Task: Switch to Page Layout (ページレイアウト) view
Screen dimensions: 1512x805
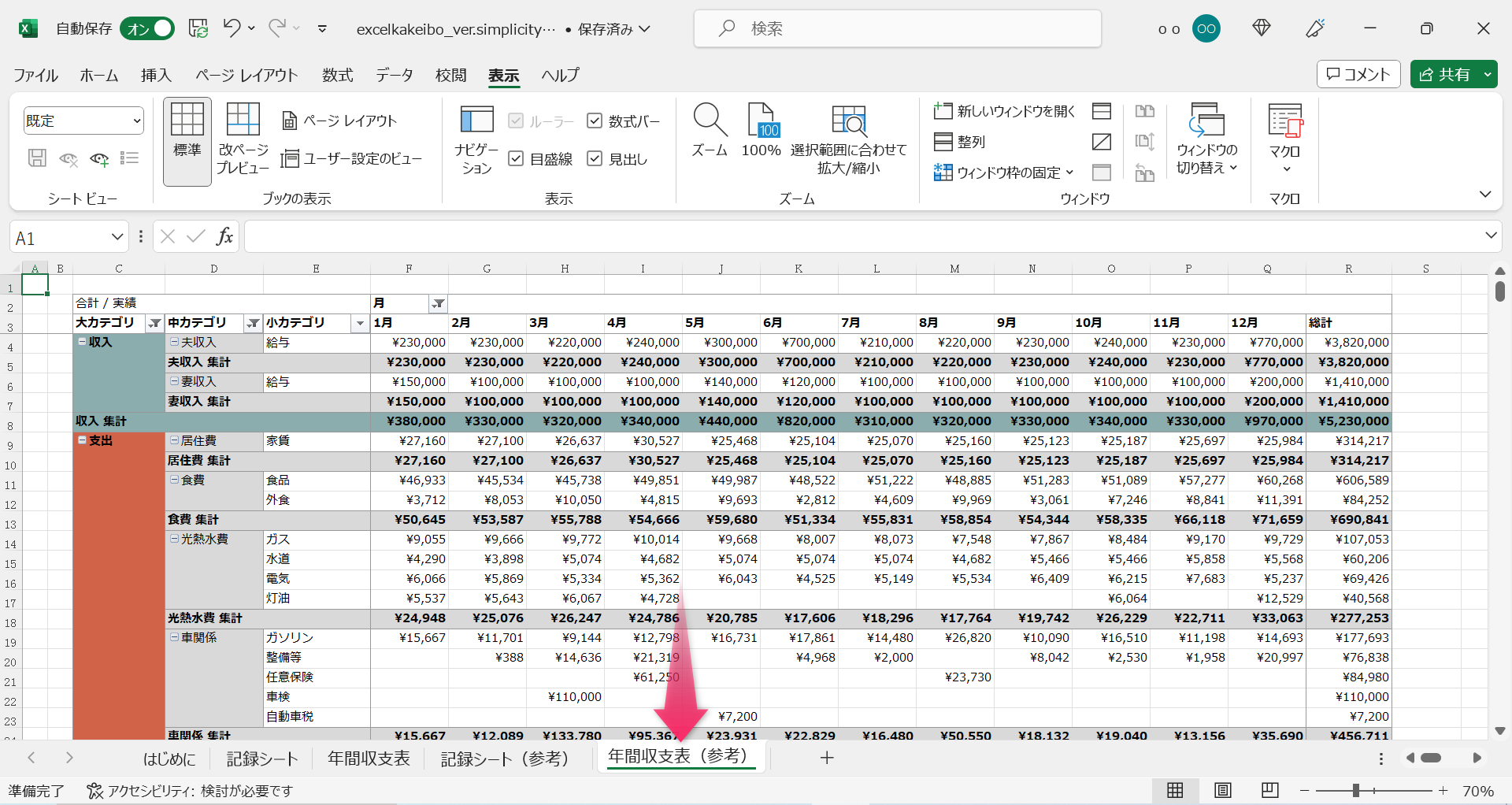Action: point(339,121)
